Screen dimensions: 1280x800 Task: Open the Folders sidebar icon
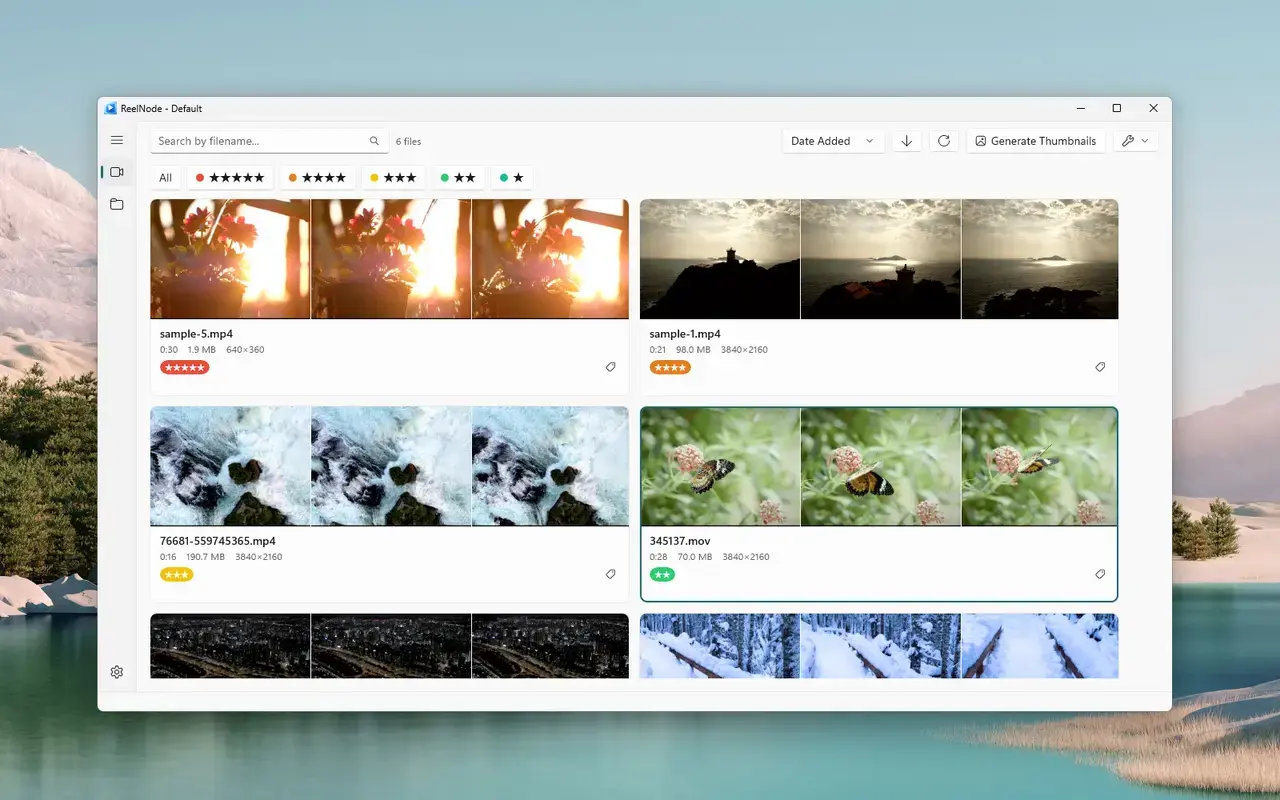pyautogui.click(x=117, y=204)
